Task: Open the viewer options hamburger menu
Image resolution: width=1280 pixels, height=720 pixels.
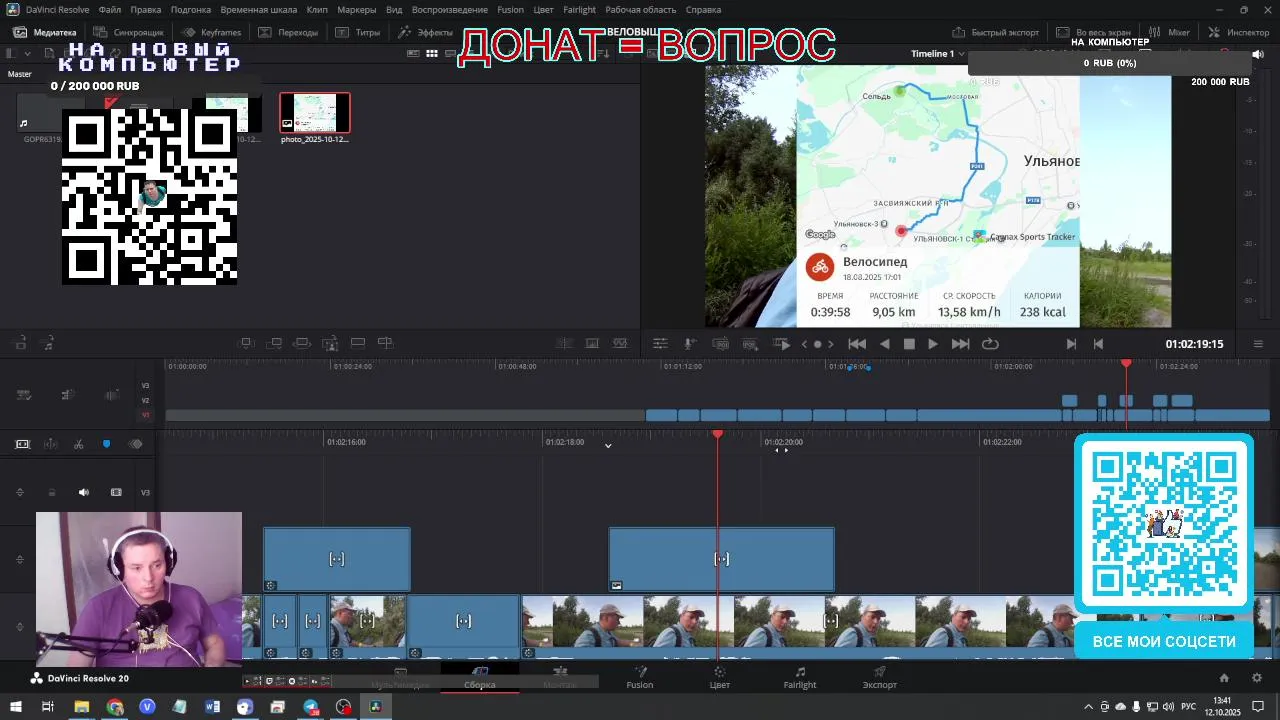Action: point(1258,344)
